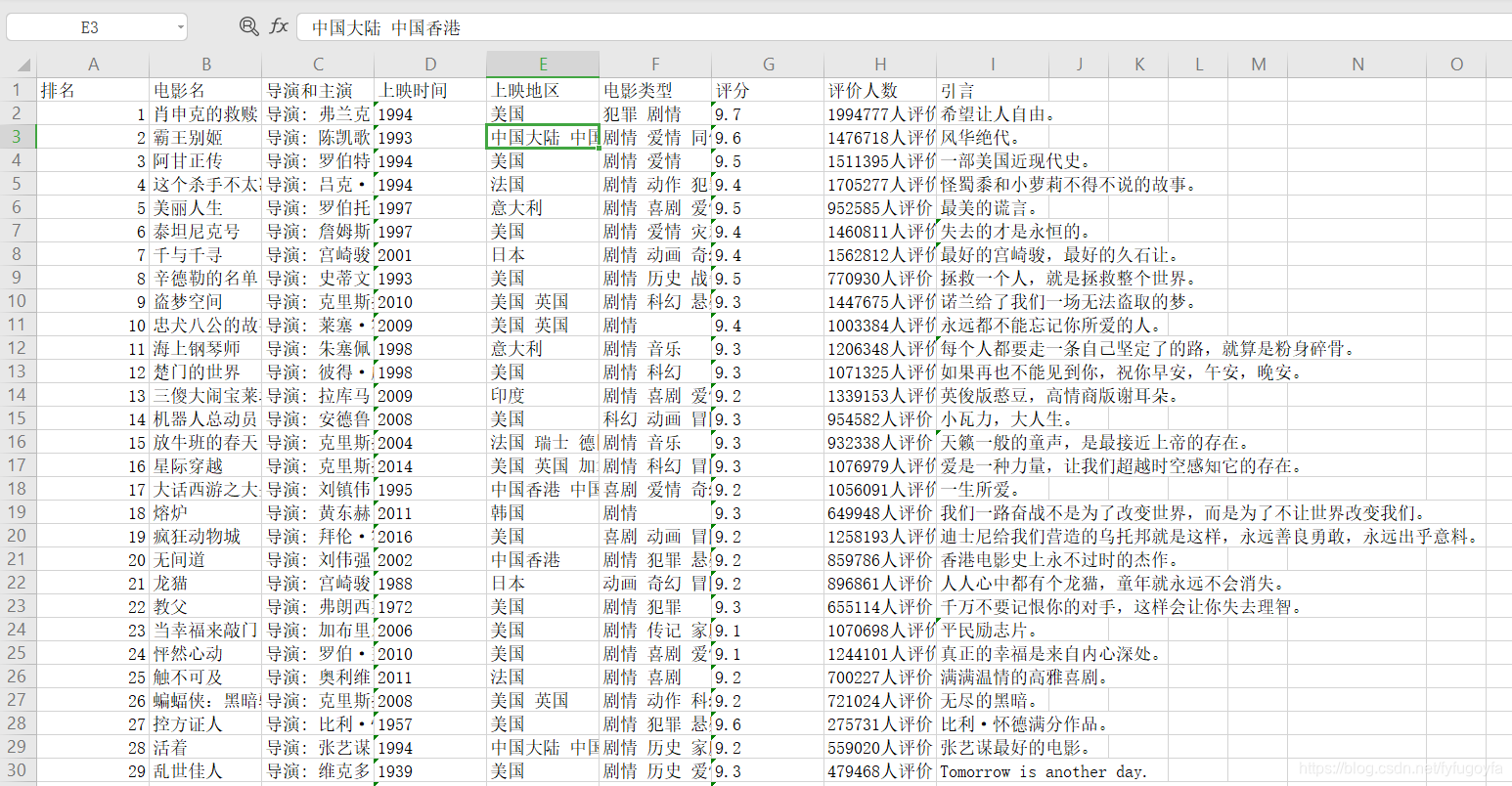Screen dimensions: 1512x786
Task: Open the insert function fx button
Action: [x=279, y=26]
